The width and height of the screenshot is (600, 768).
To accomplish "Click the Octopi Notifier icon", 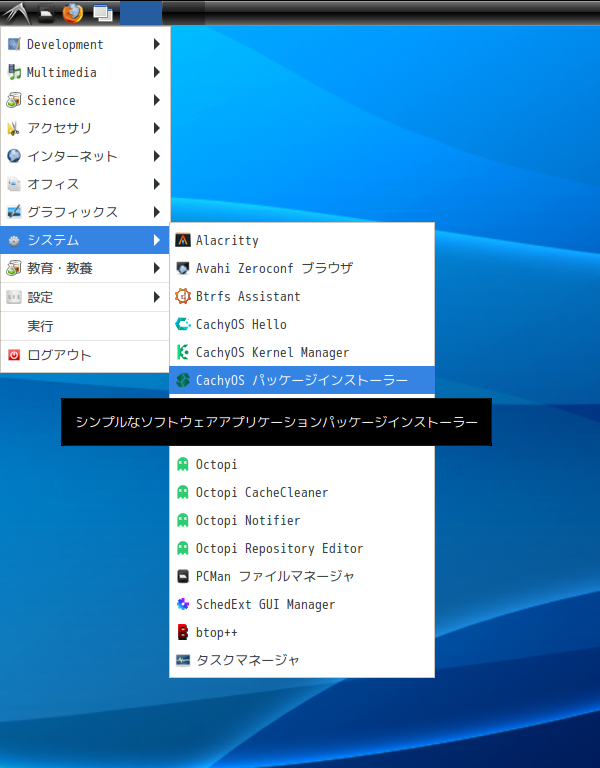I will 183,520.
